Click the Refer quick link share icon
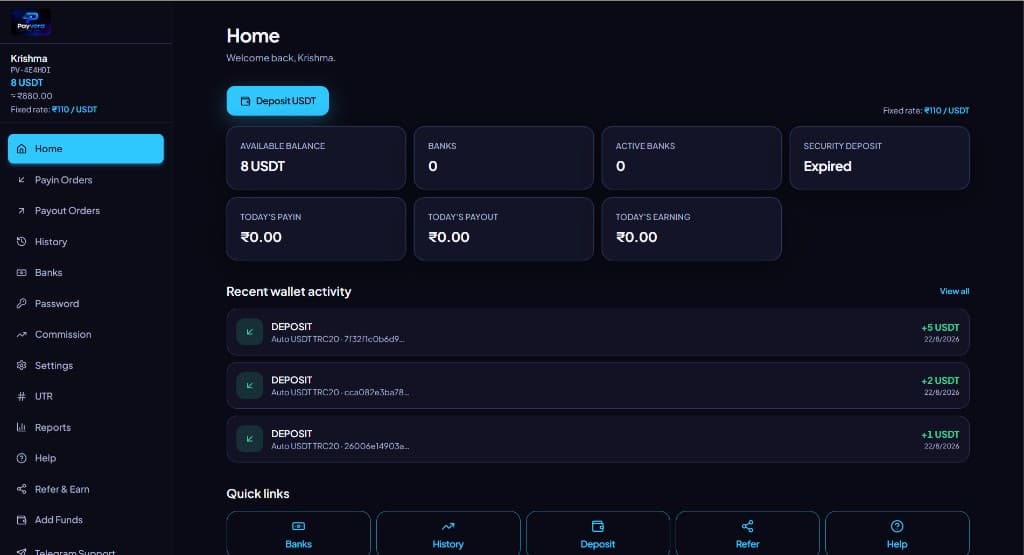 [747, 526]
